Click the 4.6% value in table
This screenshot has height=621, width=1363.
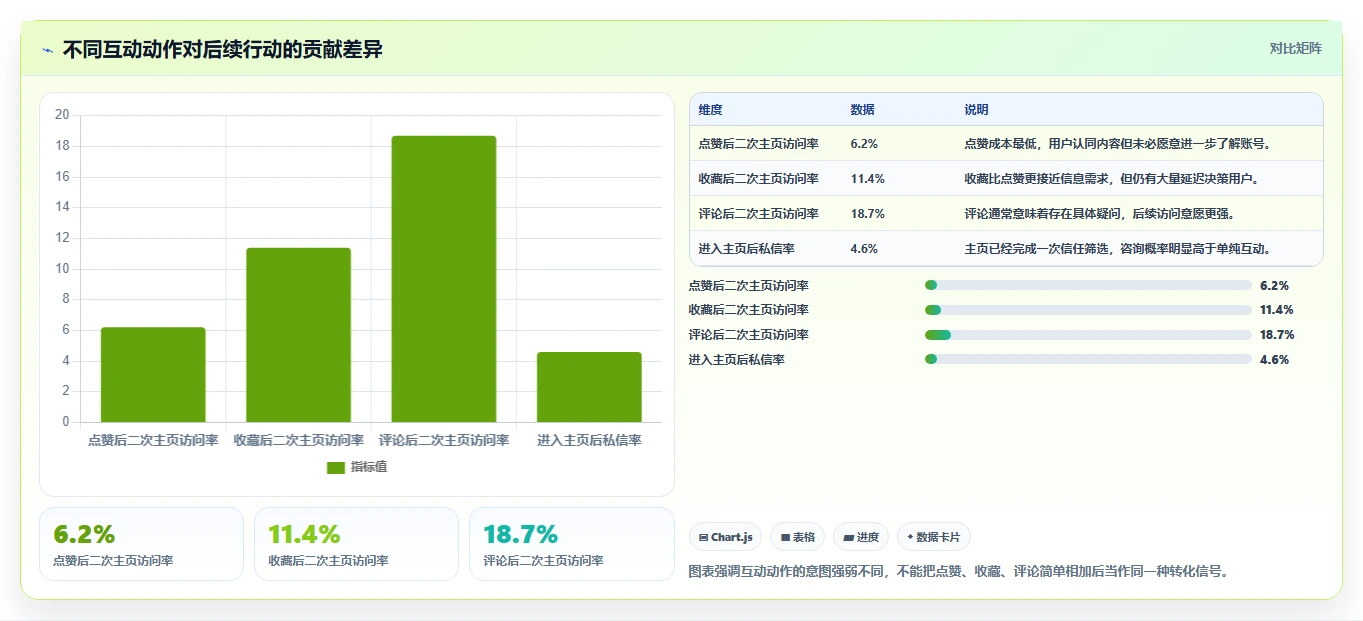864,249
